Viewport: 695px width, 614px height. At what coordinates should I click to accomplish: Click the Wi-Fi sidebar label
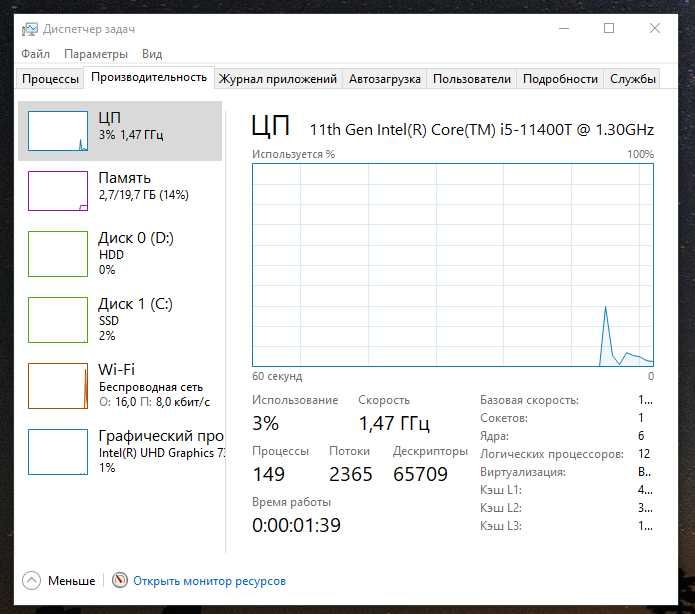pos(117,369)
